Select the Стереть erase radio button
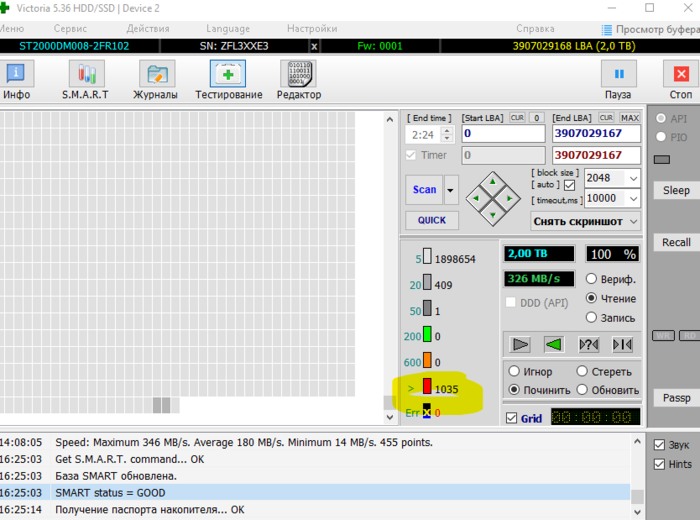 point(582,371)
